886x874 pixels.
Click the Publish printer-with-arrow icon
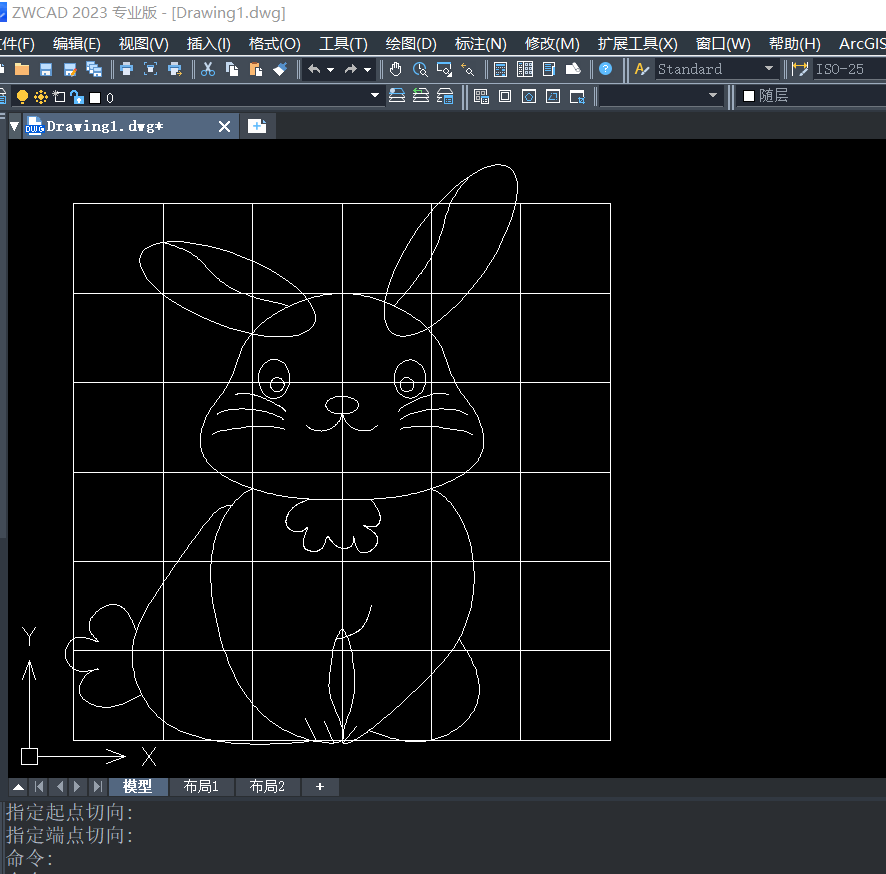175,69
